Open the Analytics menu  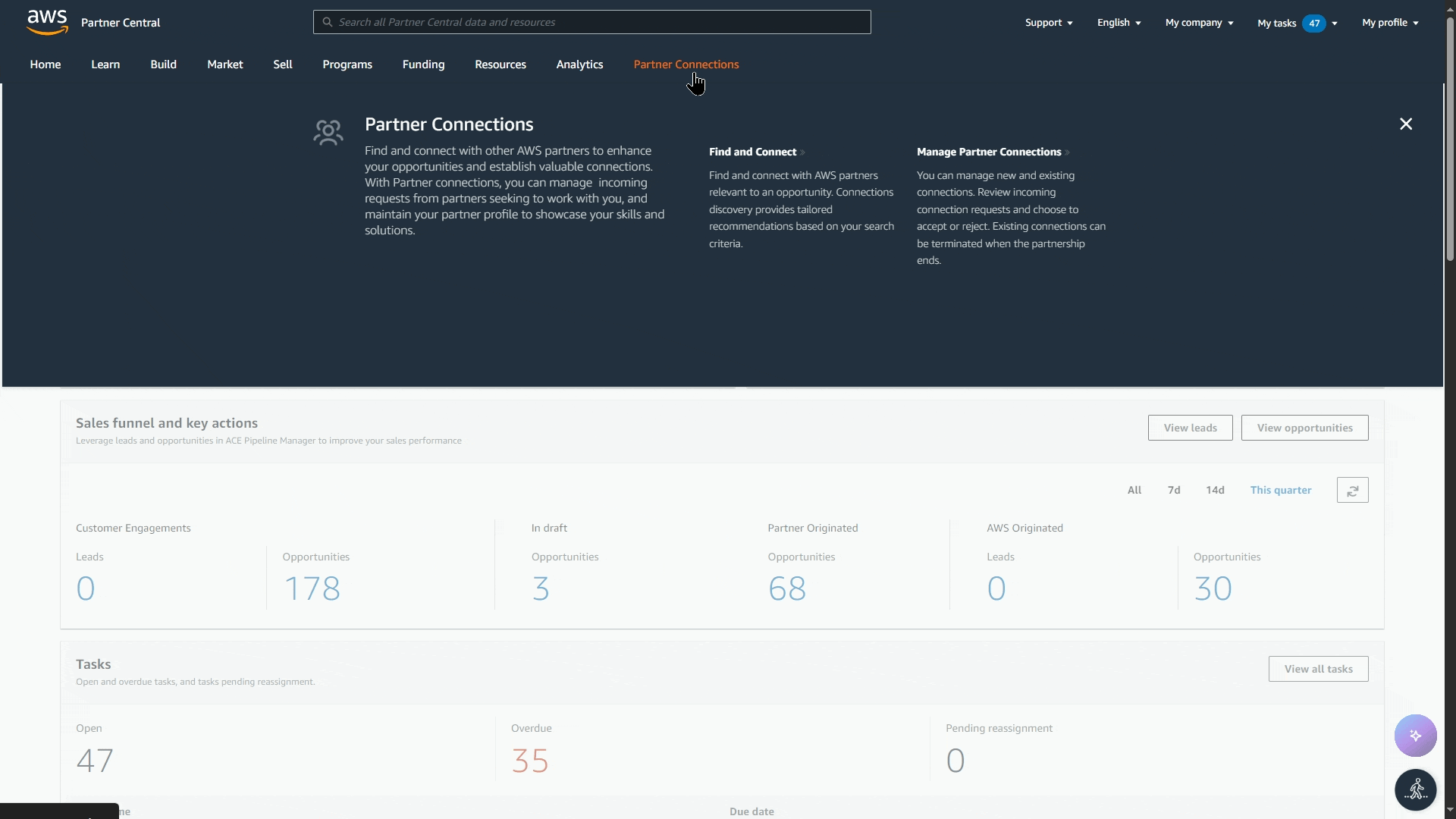click(x=579, y=64)
